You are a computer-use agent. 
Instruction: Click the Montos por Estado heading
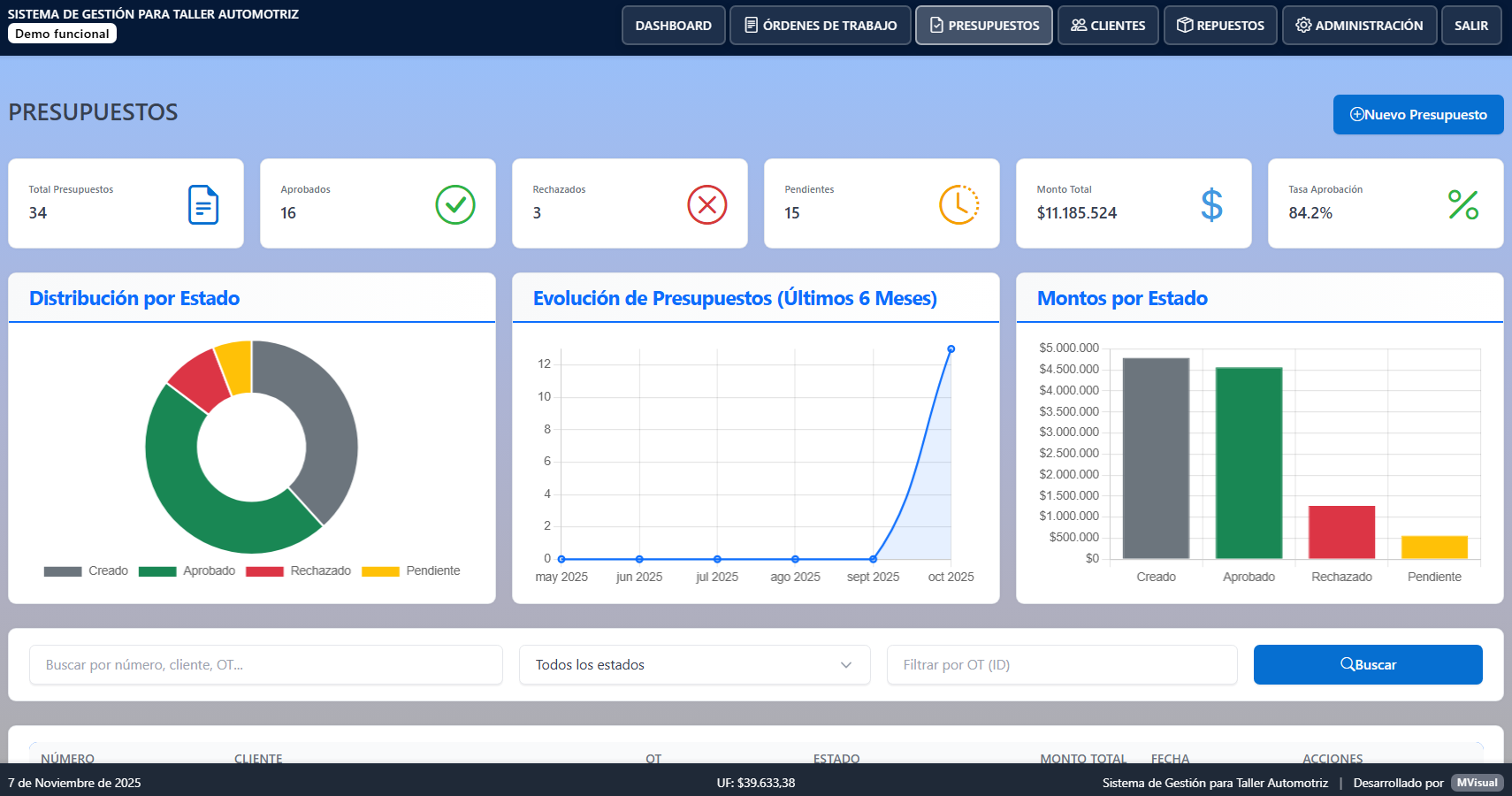1122,298
